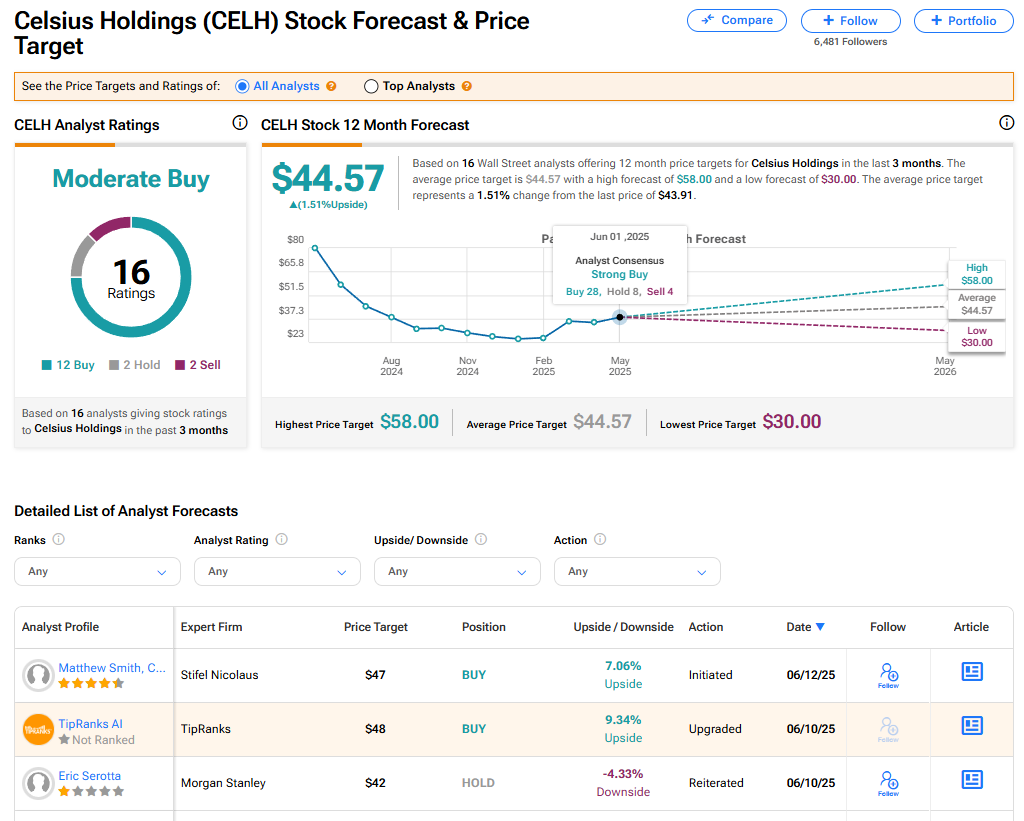The height and width of the screenshot is (821, 1024).
Task: Click the $47 price target cell
Action: 375,675
